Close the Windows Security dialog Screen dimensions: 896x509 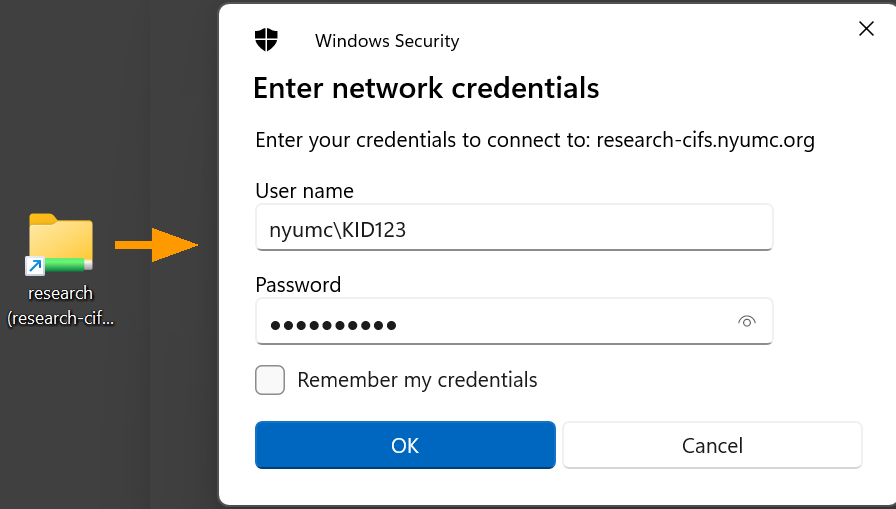tap(867, 29)
